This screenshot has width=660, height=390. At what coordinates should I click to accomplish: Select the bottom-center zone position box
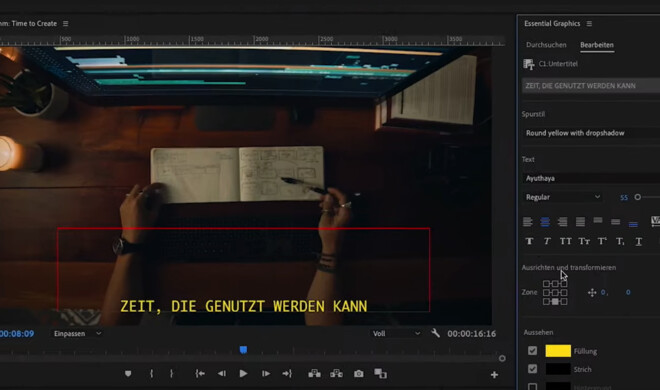(555, 302)
